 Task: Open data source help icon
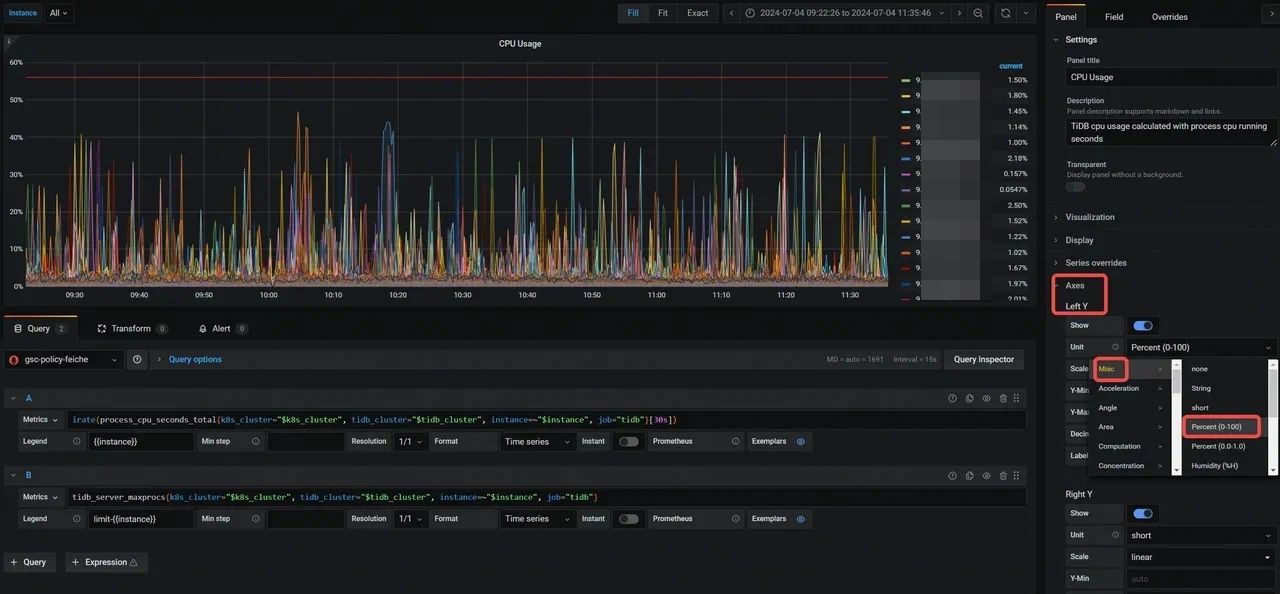137,359
